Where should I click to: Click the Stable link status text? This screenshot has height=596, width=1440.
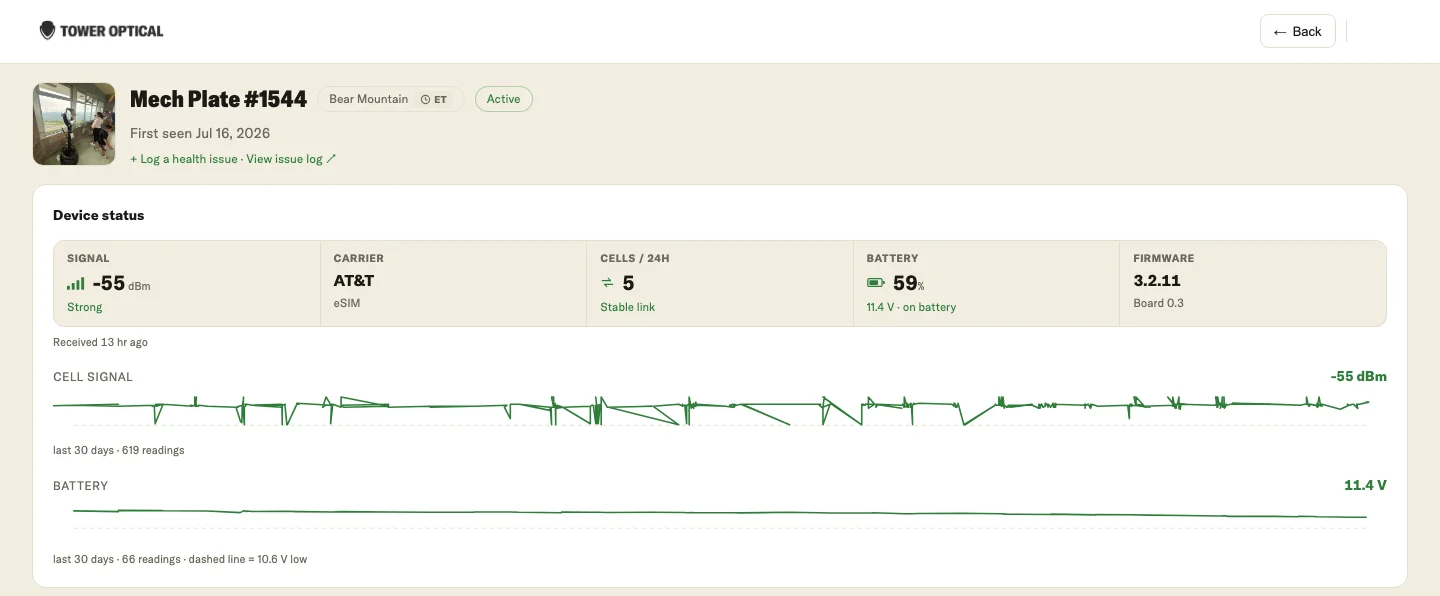click(627, 307)
